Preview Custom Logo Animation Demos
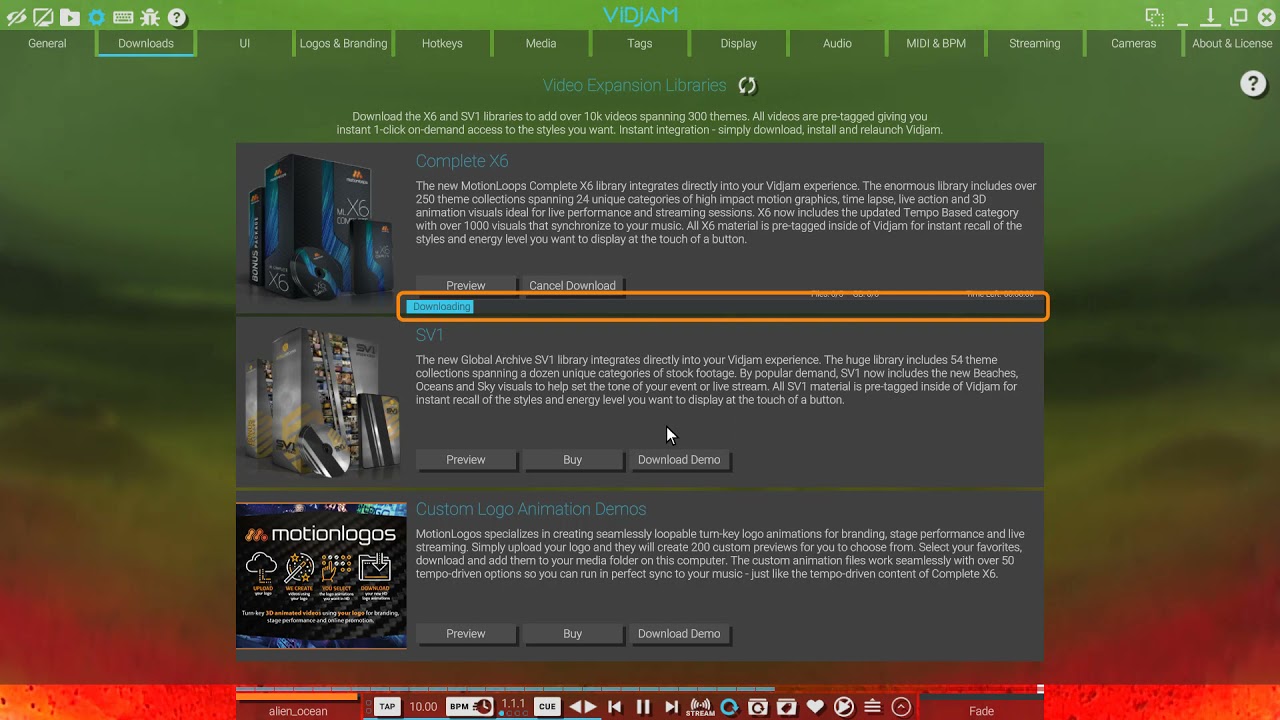This screenshot has height=720, width=1280. pyautogui.click(x=466, y=634)
